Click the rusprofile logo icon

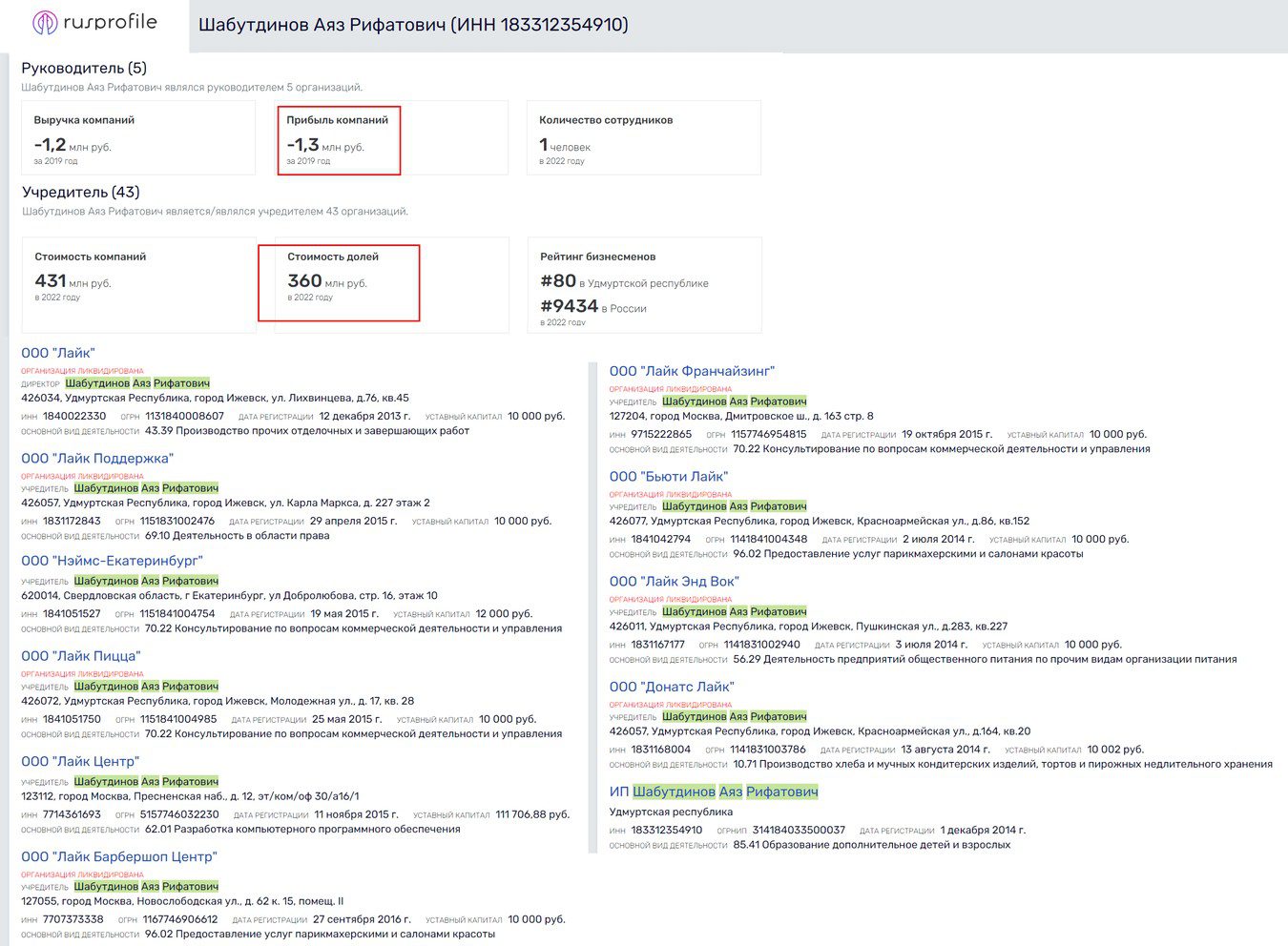[x=45, y=23]
